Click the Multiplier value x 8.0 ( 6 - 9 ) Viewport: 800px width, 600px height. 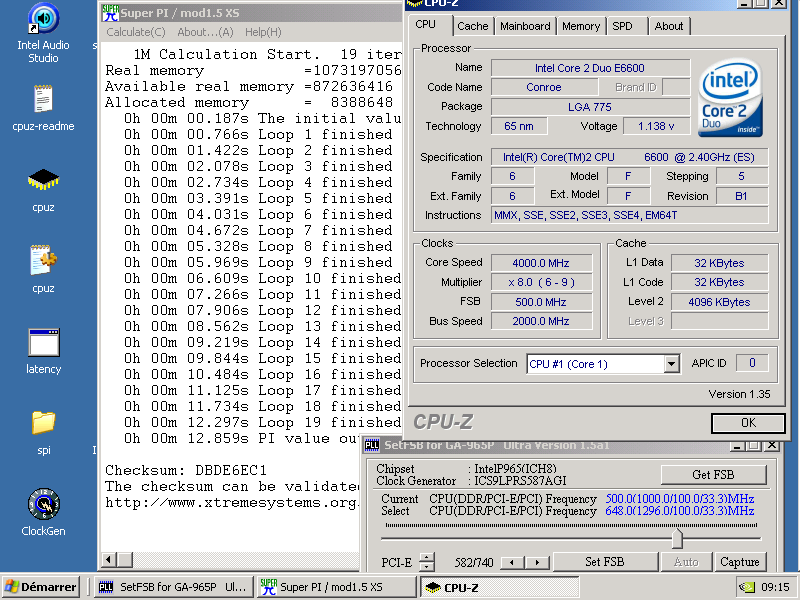(541, 283)
